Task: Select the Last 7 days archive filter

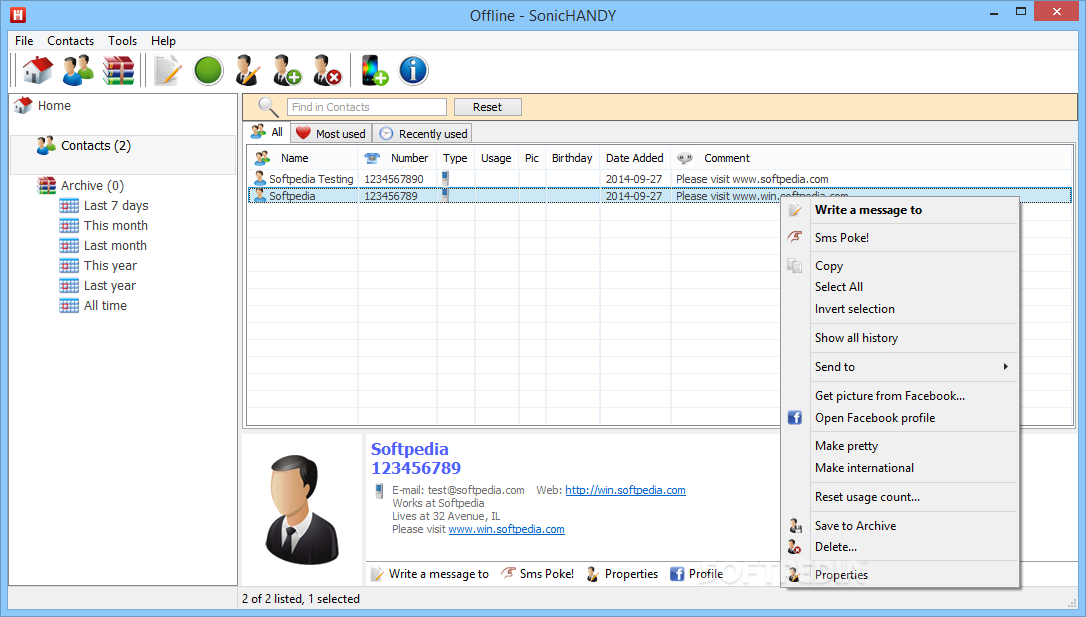Action: pos(116,206)
